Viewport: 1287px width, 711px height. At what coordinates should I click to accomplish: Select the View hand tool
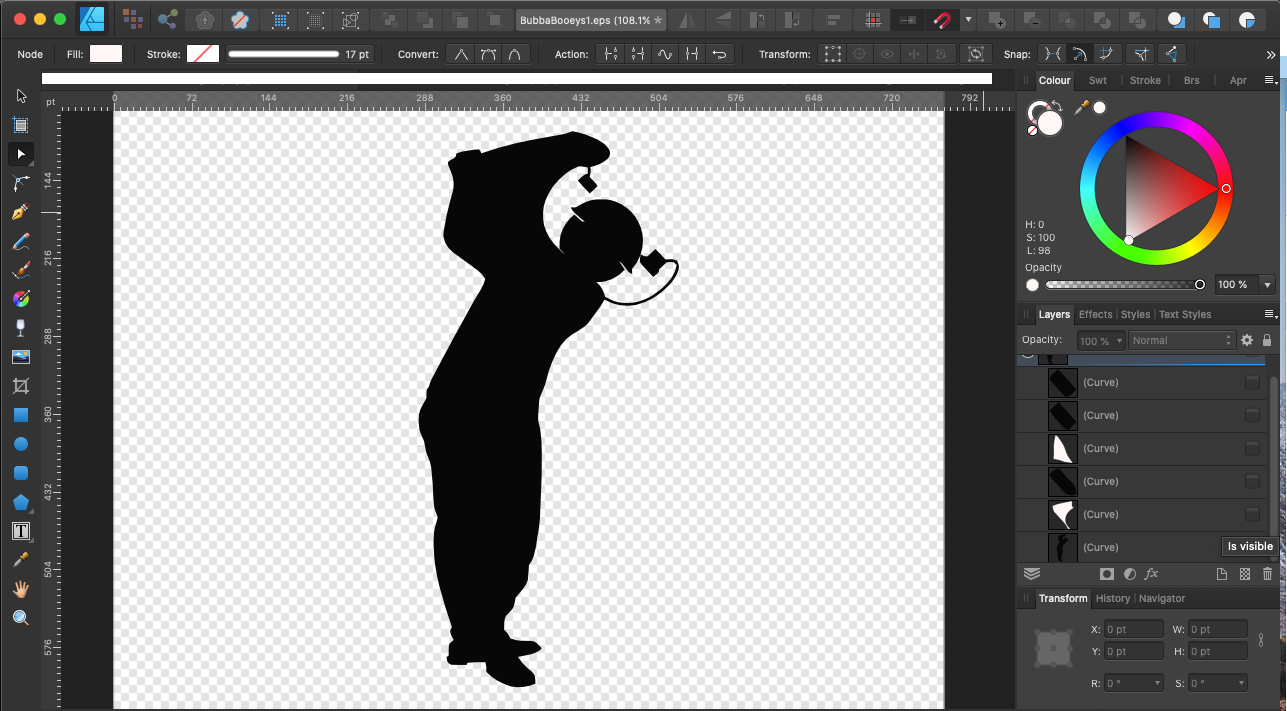[21, 589]
